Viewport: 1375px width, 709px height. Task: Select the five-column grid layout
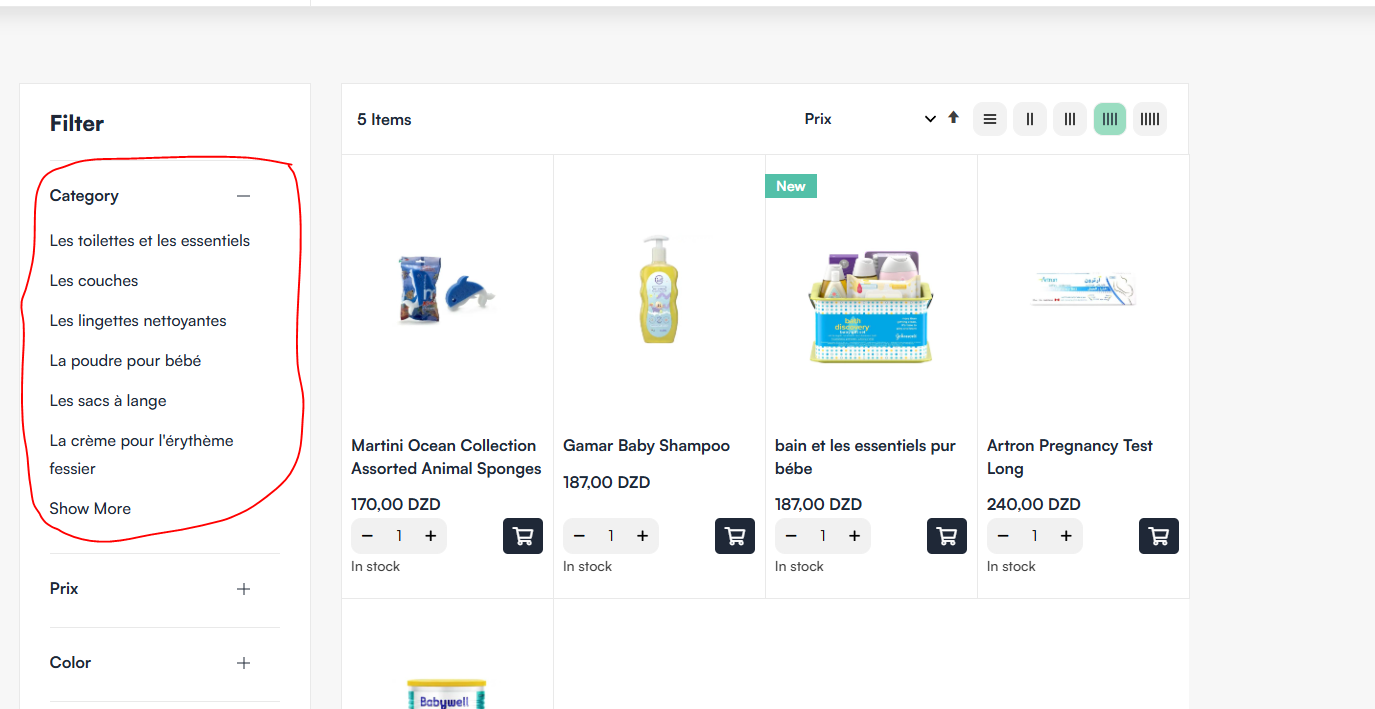pos(1149,118)
